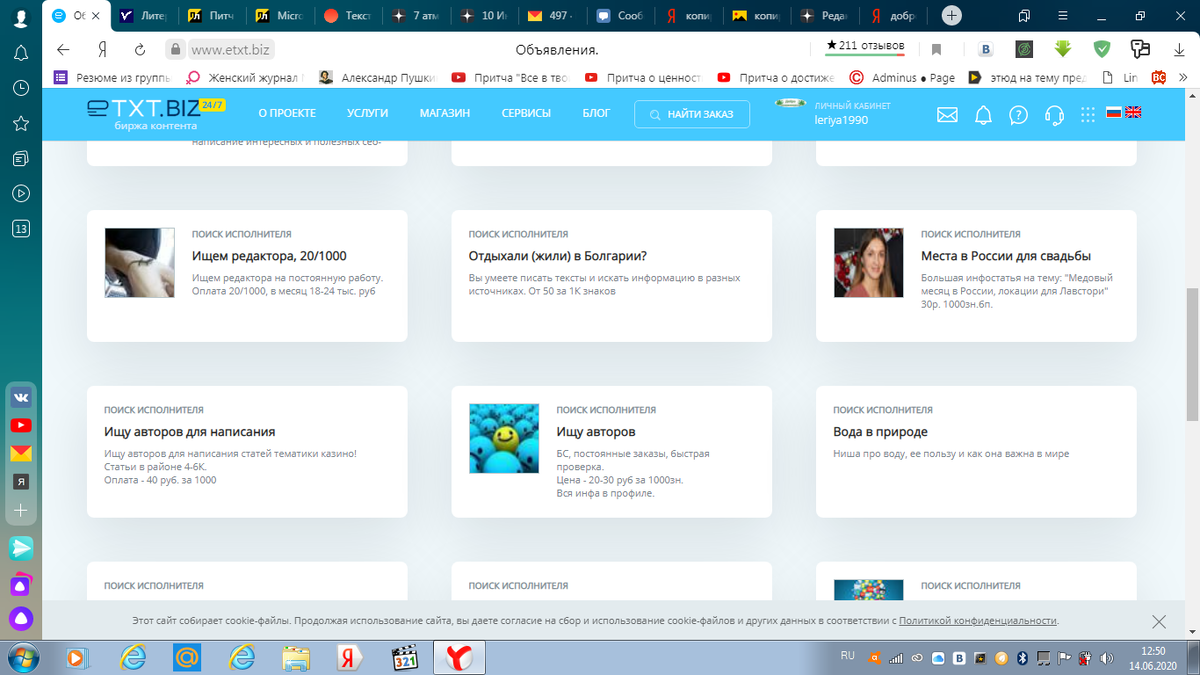Open bookmarks star icon in sidebar
Image resolution: width=1200 pixels, height=675 pixels.
pyautogui.click(x=20, y=123)
